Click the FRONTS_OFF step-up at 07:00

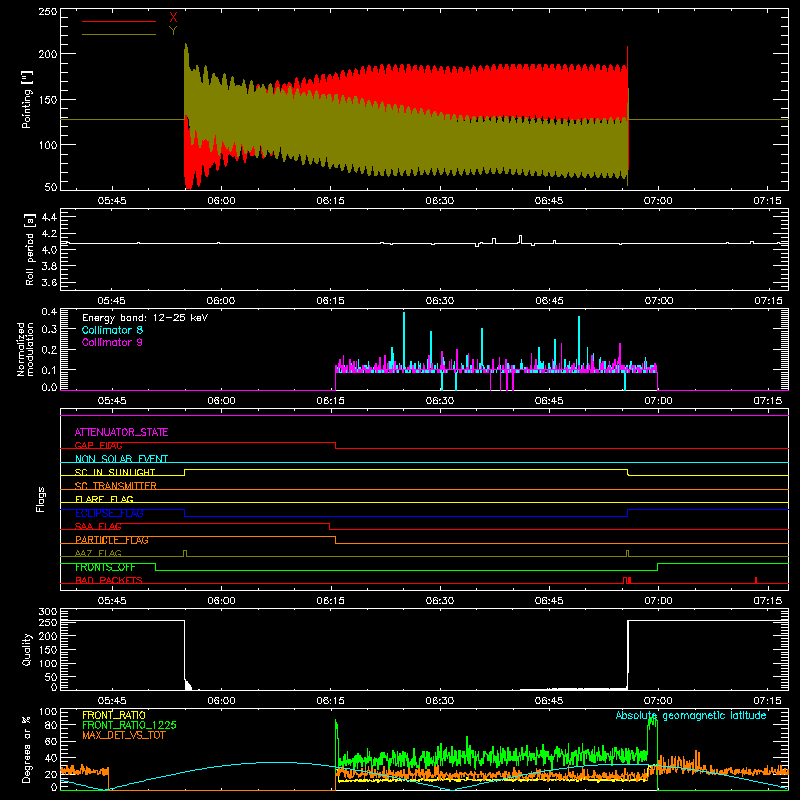[x=658, y=567]
